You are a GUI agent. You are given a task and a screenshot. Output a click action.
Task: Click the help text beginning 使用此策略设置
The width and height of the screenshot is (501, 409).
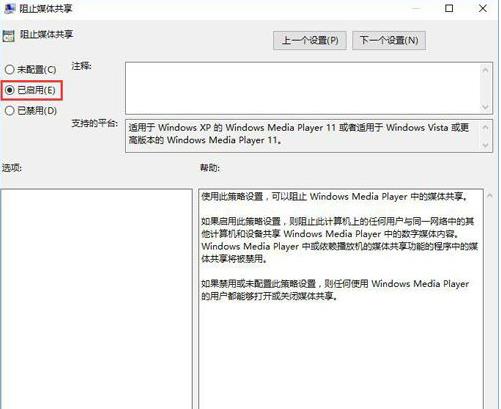[335, 196]
